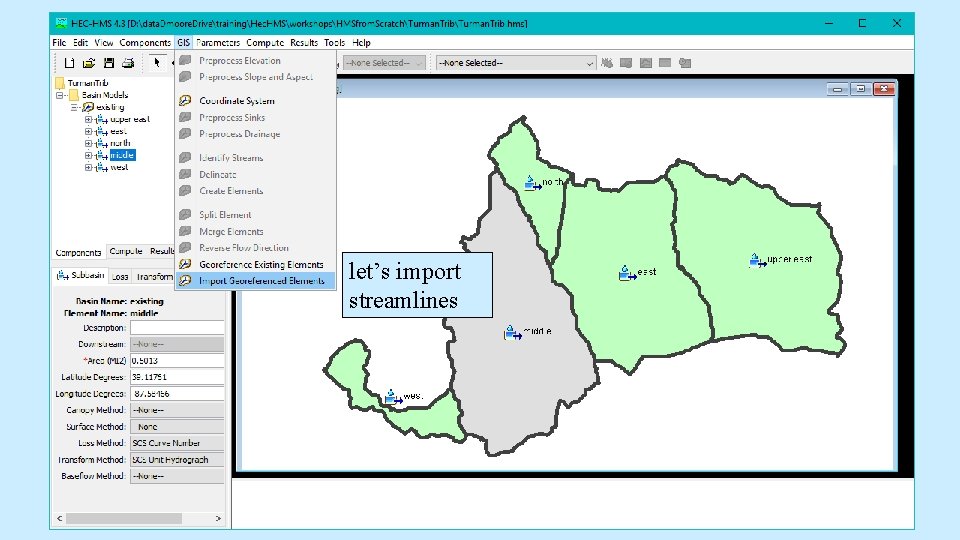This screenshot has width=960, height=540.
Task: Select the north tree item
Action: tap(120, 143)
